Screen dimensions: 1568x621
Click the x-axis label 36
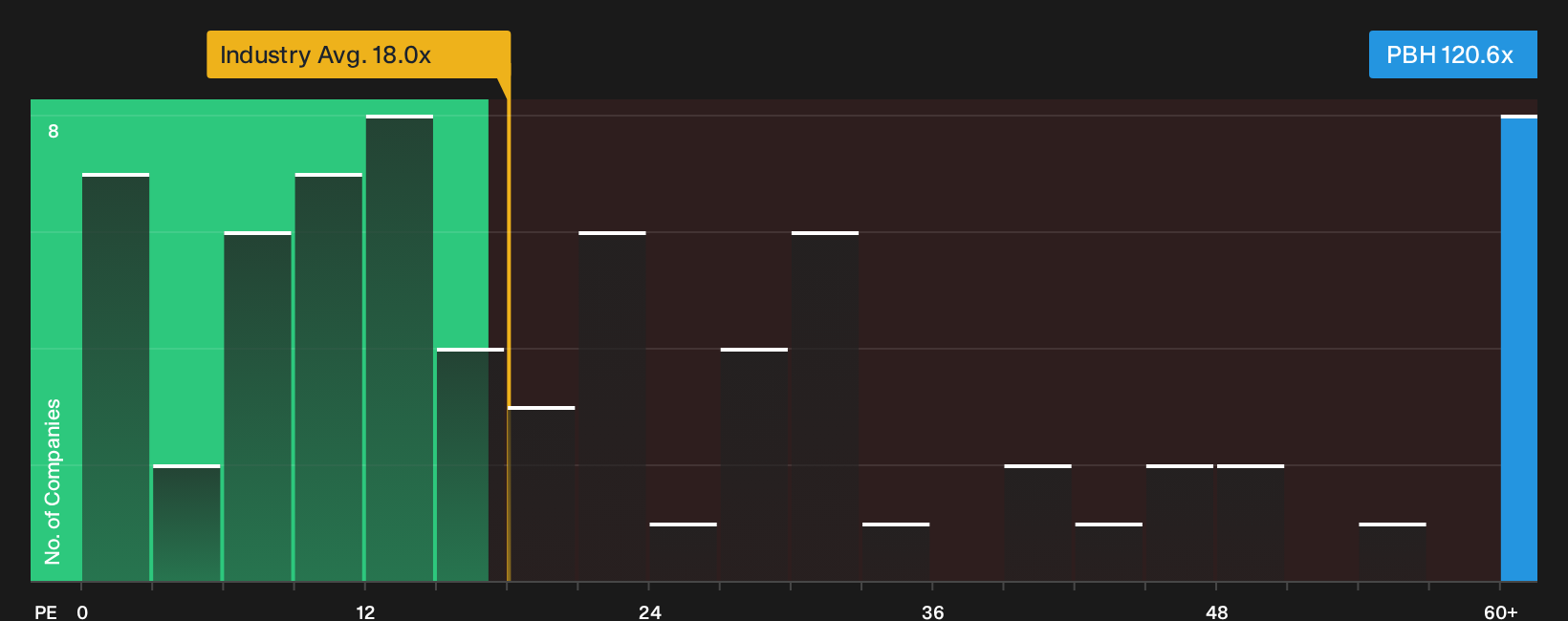tap(932, 612)
